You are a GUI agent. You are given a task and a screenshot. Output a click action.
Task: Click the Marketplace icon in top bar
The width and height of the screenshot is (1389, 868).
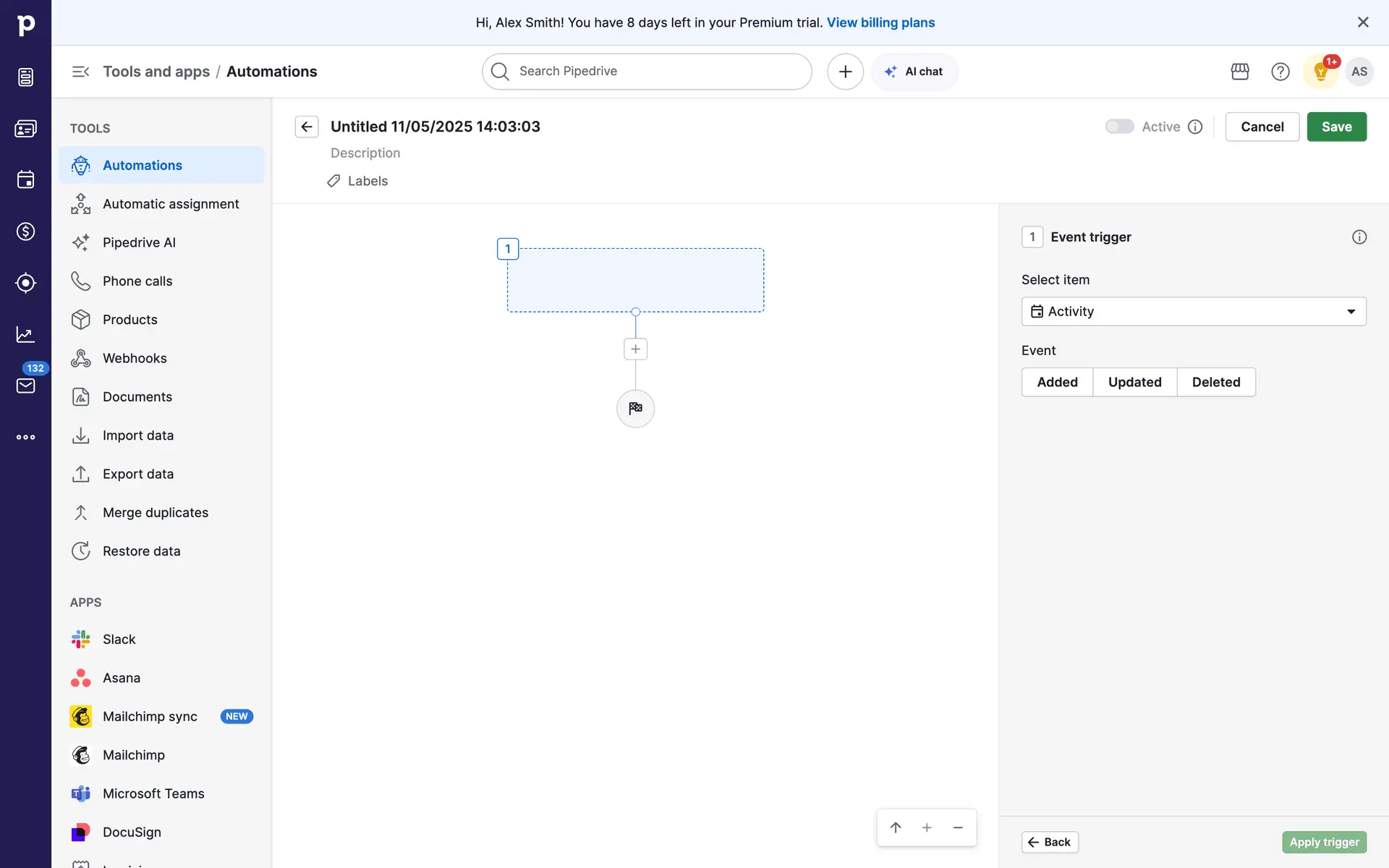coord(1240,72)
